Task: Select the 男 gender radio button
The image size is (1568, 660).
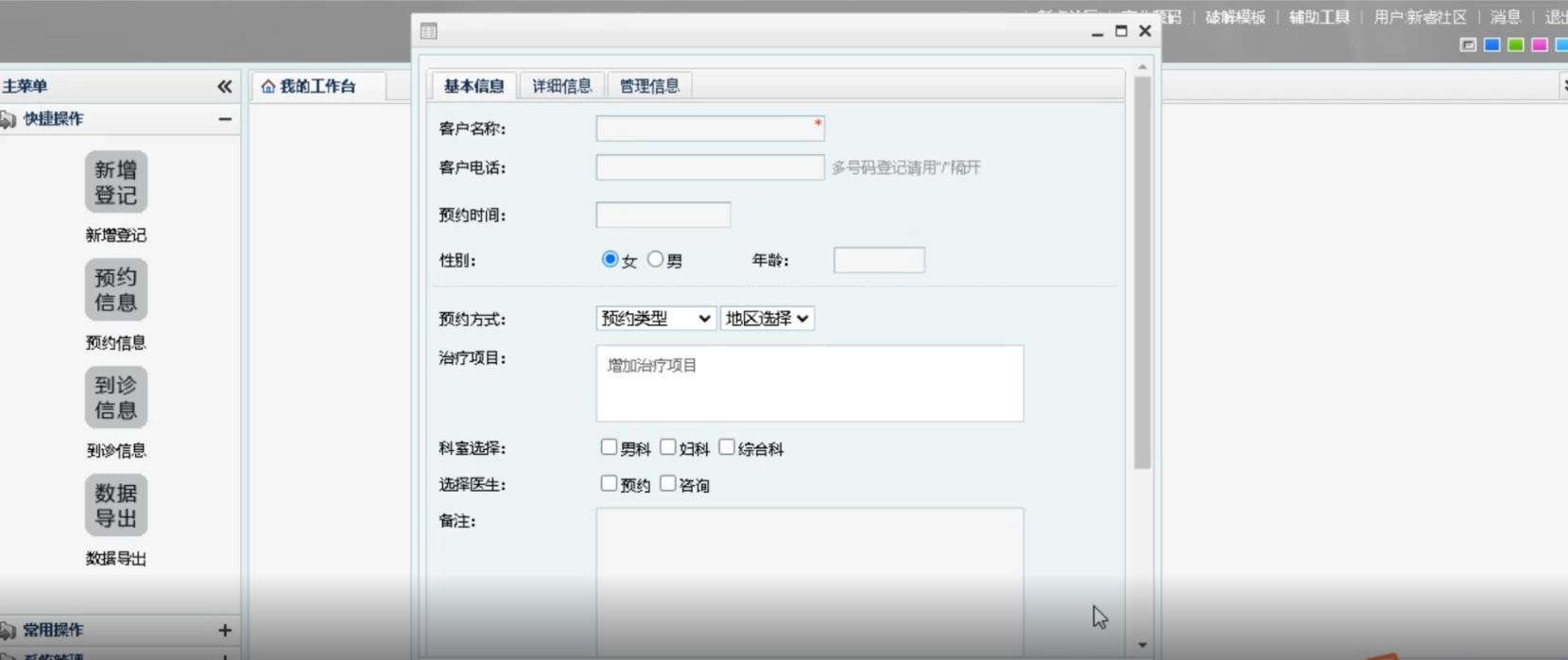Action: tap(655, 259)
